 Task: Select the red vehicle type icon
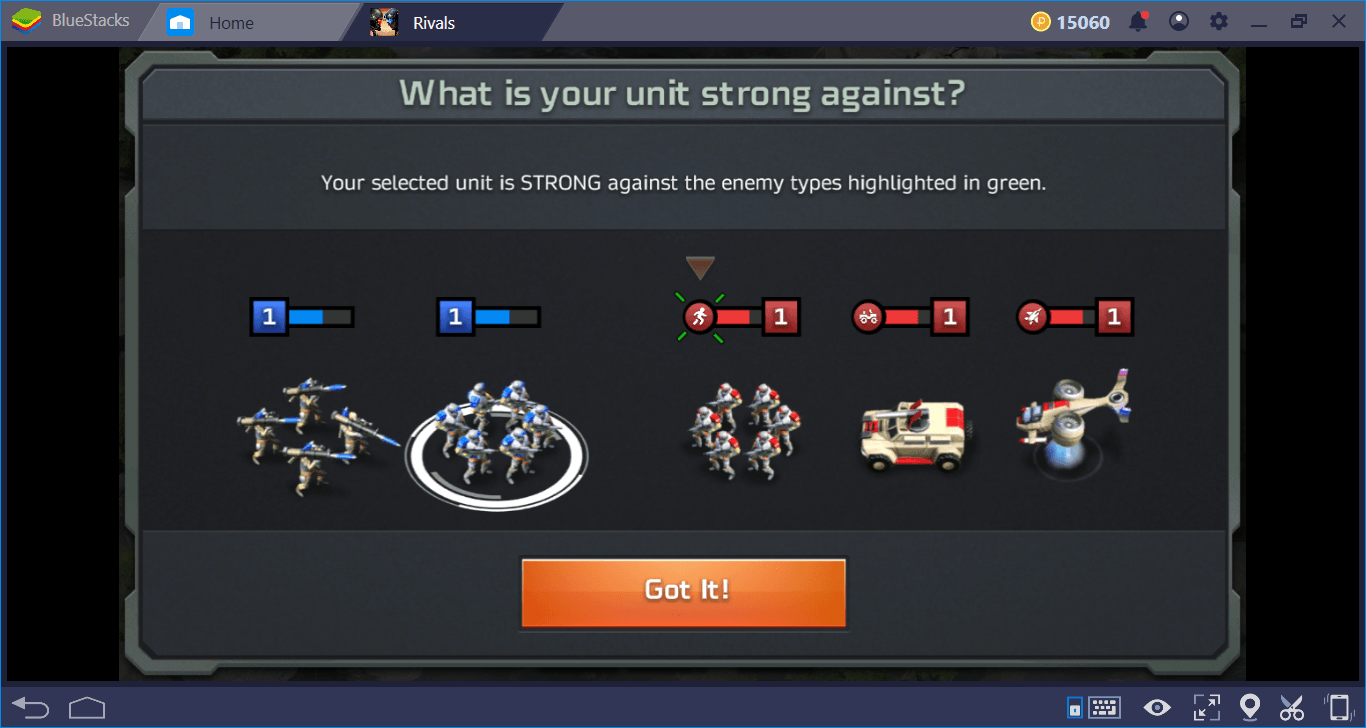point(867,317)
